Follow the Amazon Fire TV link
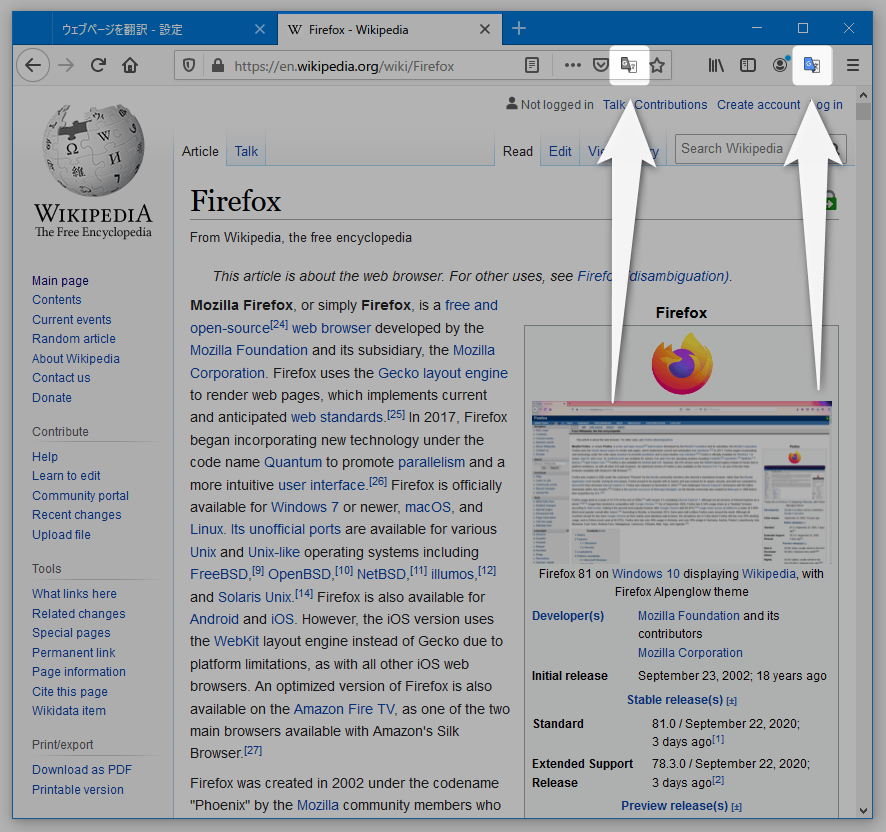The image size is (886, 832). point(344,709)
